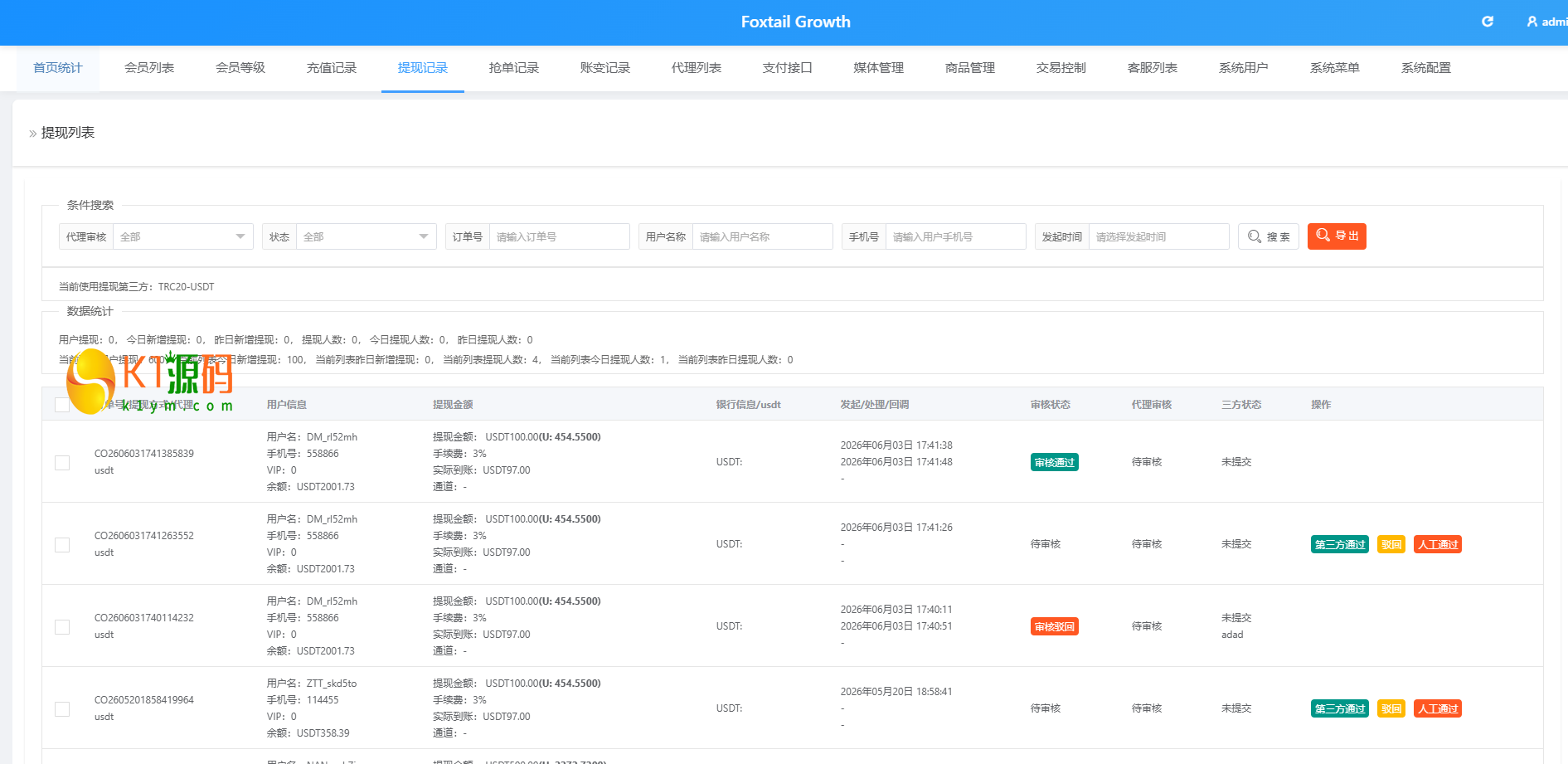Select the 提现记录 tab
Screen dimensions: 1568x764
[x=423, y=68]
